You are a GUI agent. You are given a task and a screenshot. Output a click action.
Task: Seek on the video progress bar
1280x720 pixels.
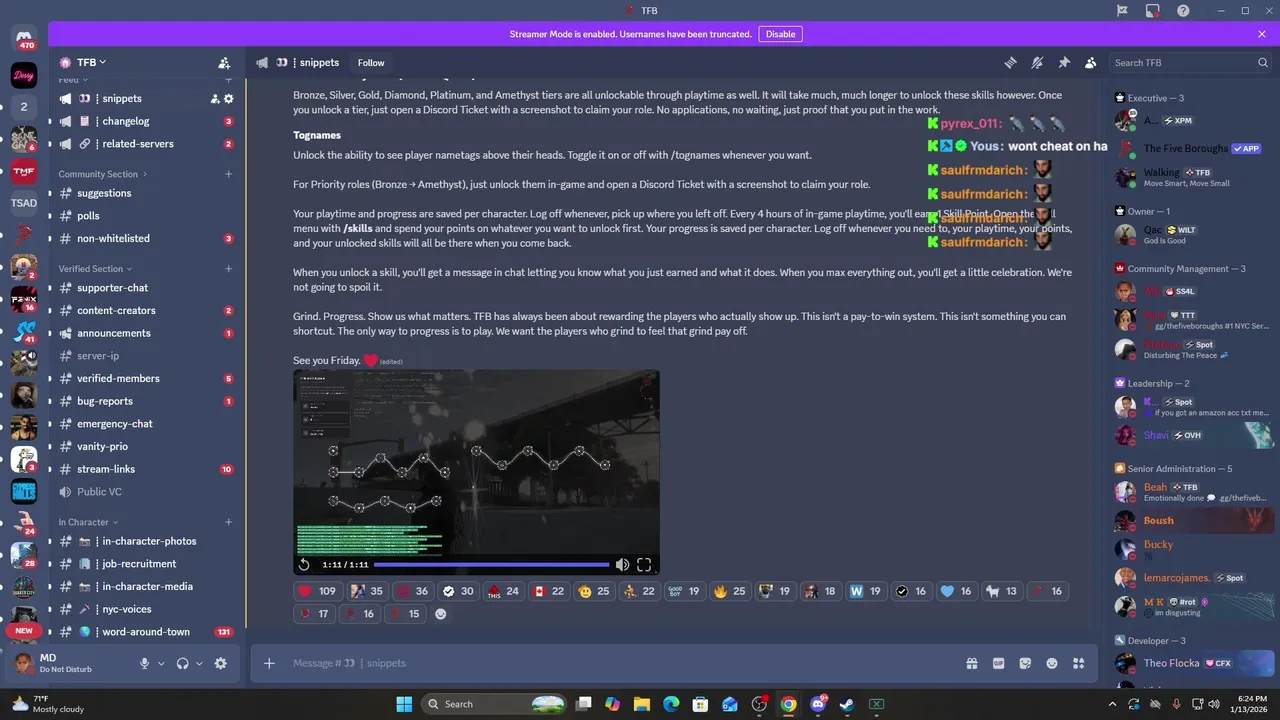[491, 565]
